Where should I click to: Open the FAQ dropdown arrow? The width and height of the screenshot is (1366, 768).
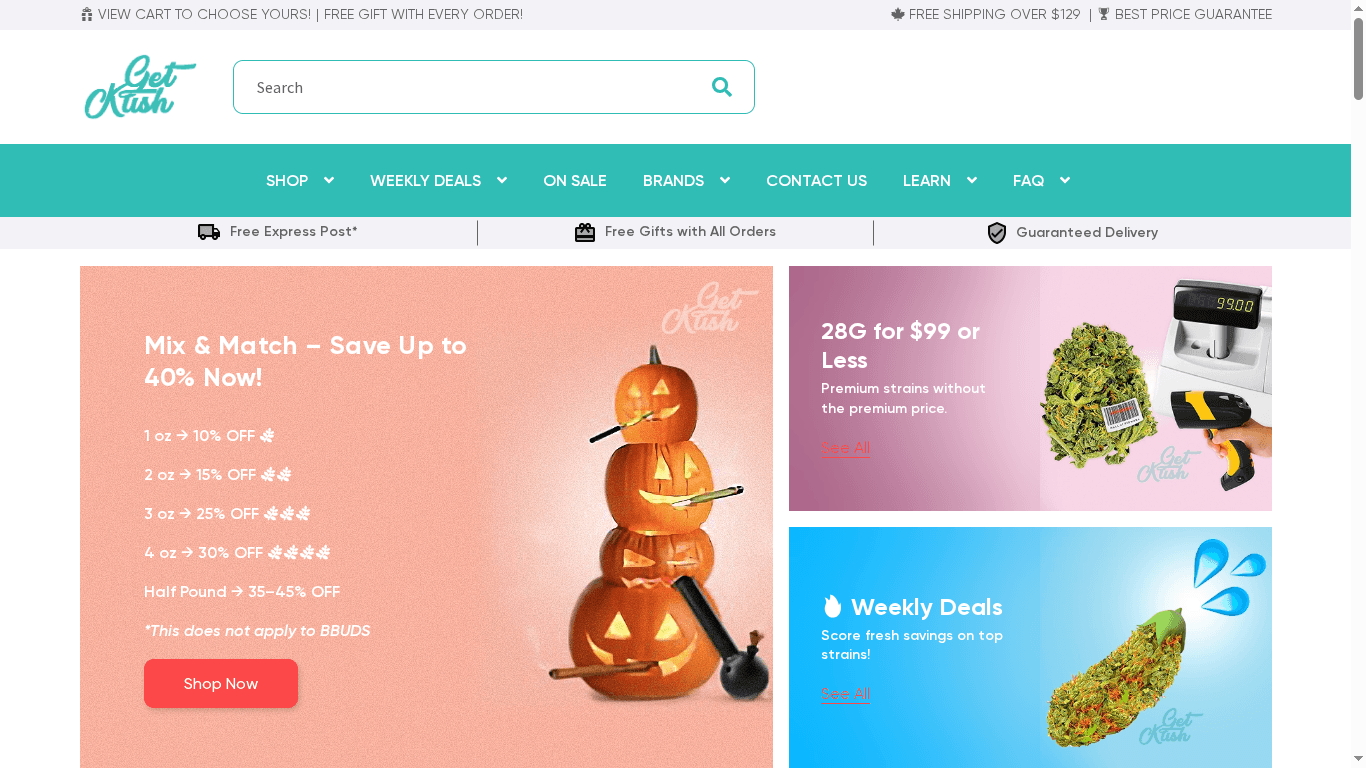click(x=1064, y=180)
